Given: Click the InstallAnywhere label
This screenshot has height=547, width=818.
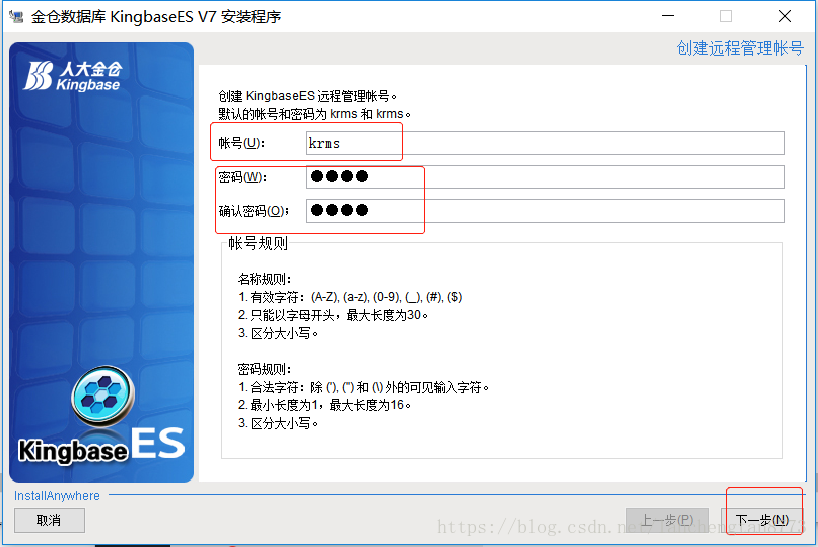Looking at the screenshot, I should coord(56,495).
